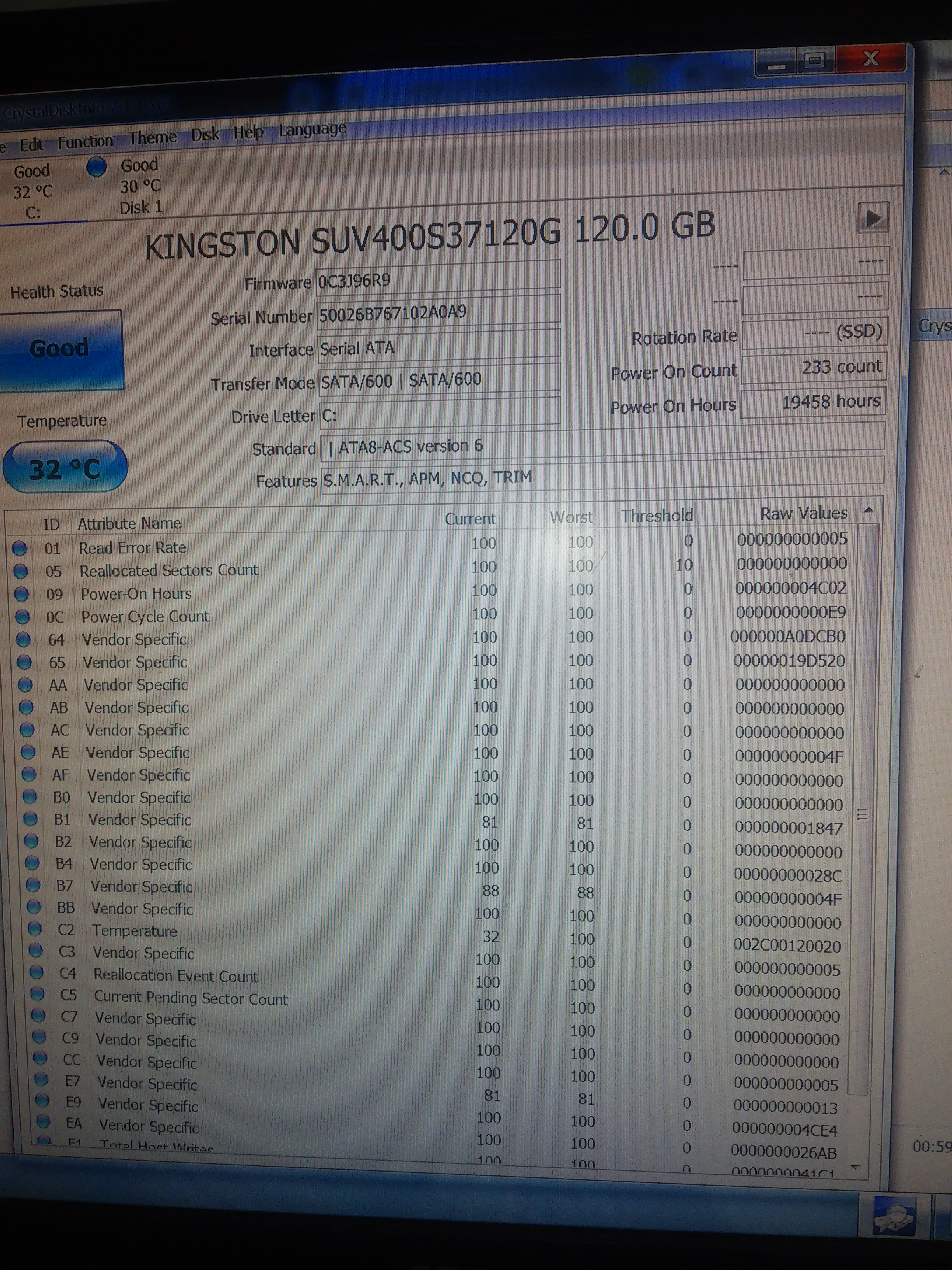Click status dot beside Reallocated Sectors Count
952x1270 pixels.
click(x=21, y=571)
